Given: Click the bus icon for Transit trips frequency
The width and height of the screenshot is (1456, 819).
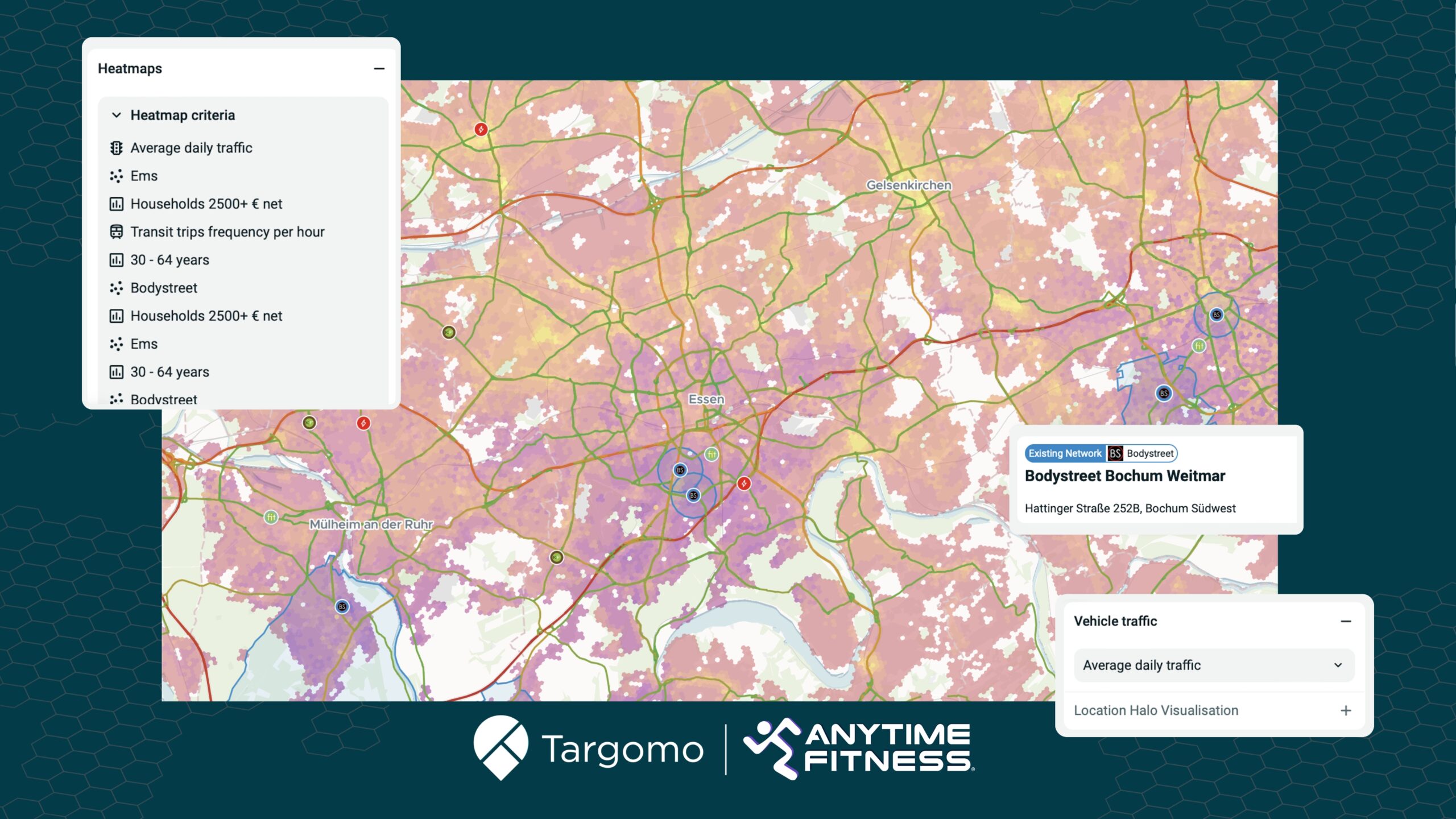Looking at the screenshot, I should tap(117, 231).
